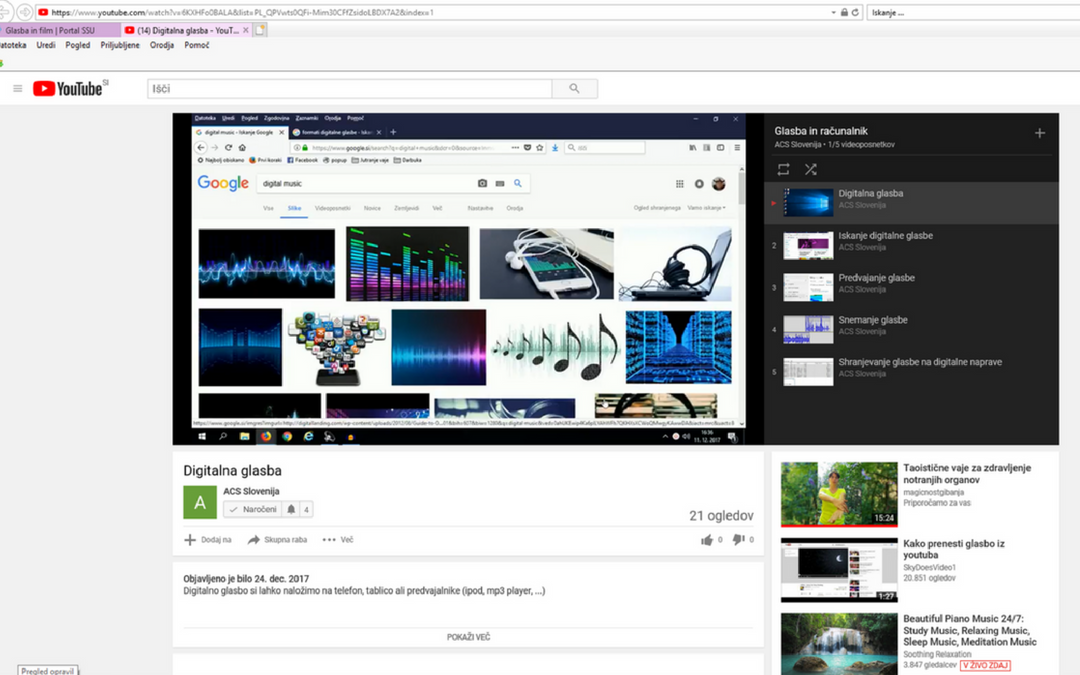The image size is (1080, 675).
Task: Click the plus icon to save playlist
Action: [x=1039, y=133]
